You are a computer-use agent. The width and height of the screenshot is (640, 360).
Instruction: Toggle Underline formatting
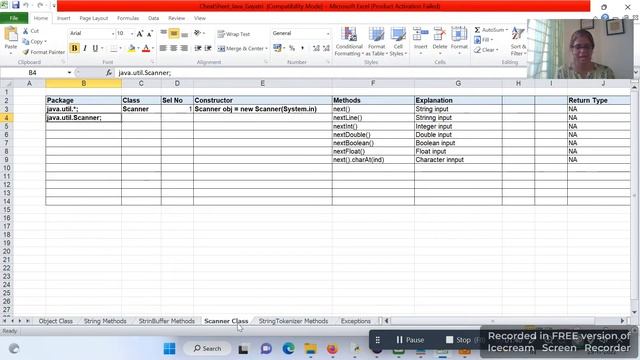[95, 48]
